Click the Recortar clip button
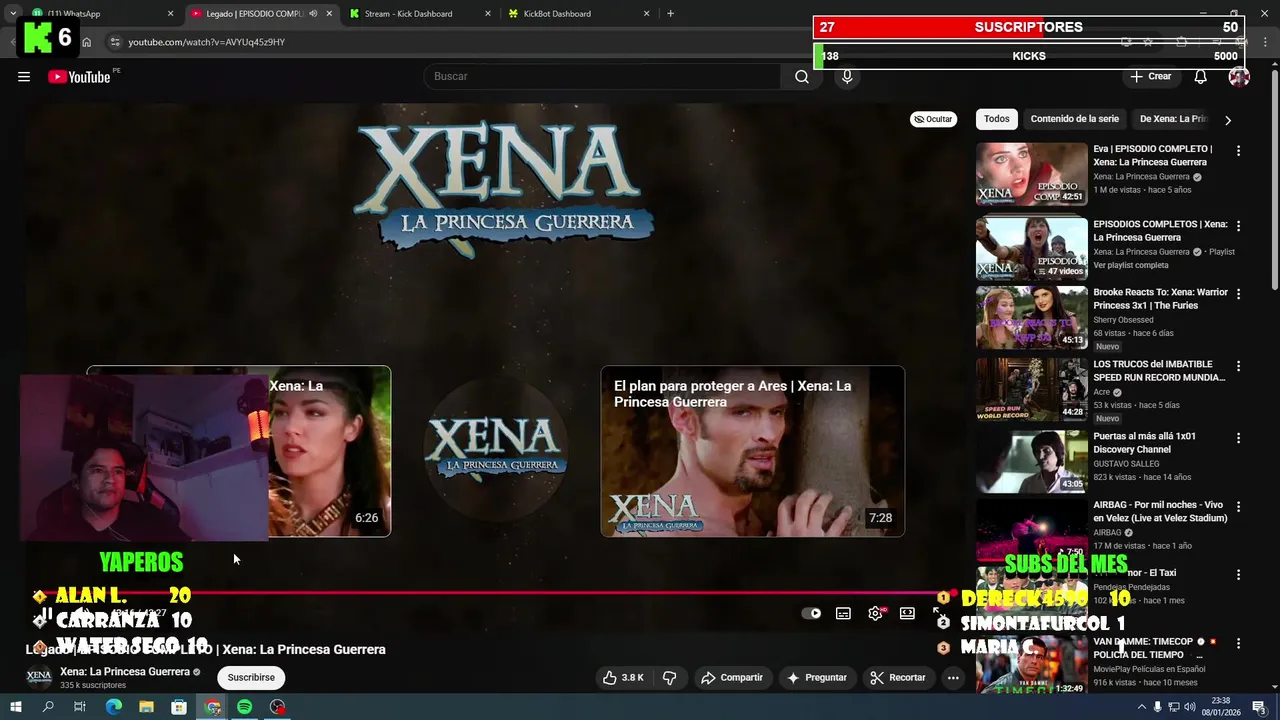 coord(898,678)
